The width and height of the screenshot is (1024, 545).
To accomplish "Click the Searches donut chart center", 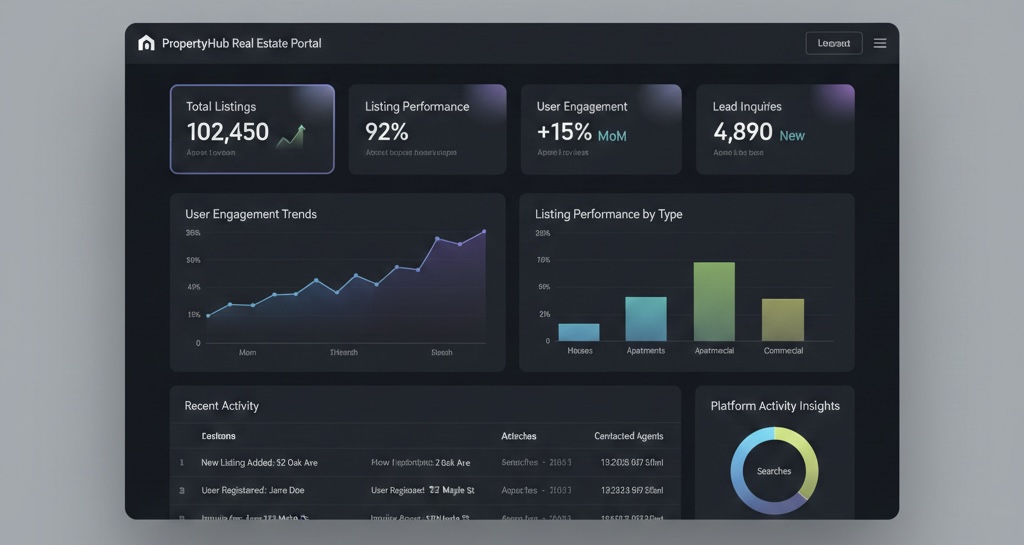I will [x=774, y=471].
